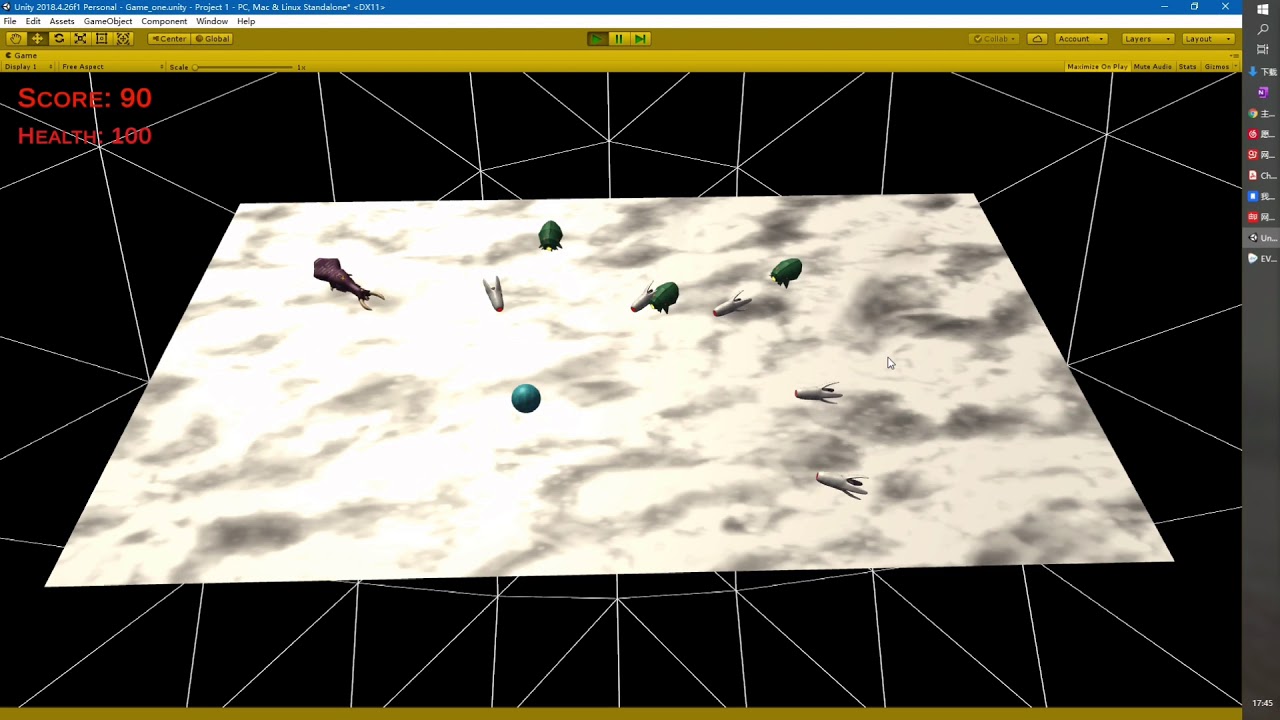This screenshot has height=720, width=1280.
Task: Open the PDF reader labeled Ch...
Action: pos(1262,176)
